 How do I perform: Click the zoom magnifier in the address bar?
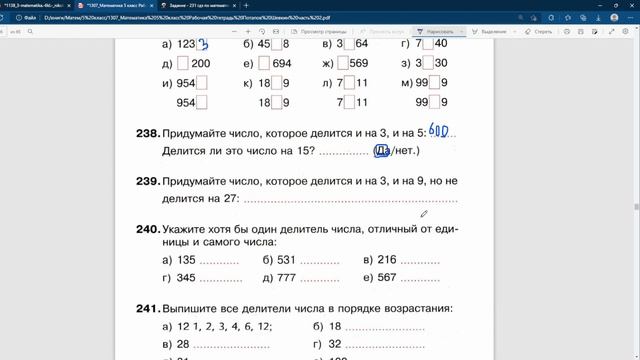coord(520,18)
